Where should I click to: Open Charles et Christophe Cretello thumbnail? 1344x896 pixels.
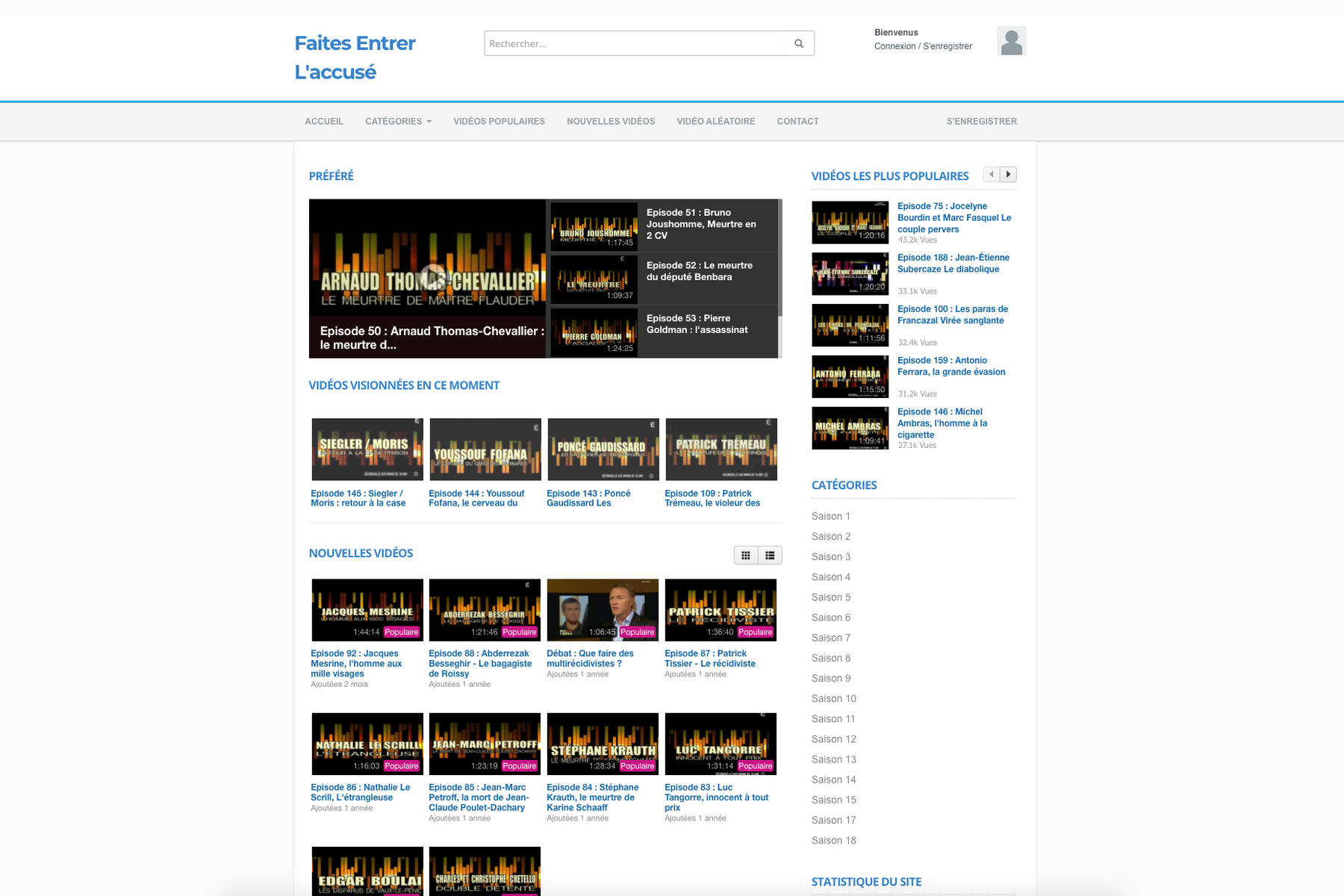tap(485, 871)
